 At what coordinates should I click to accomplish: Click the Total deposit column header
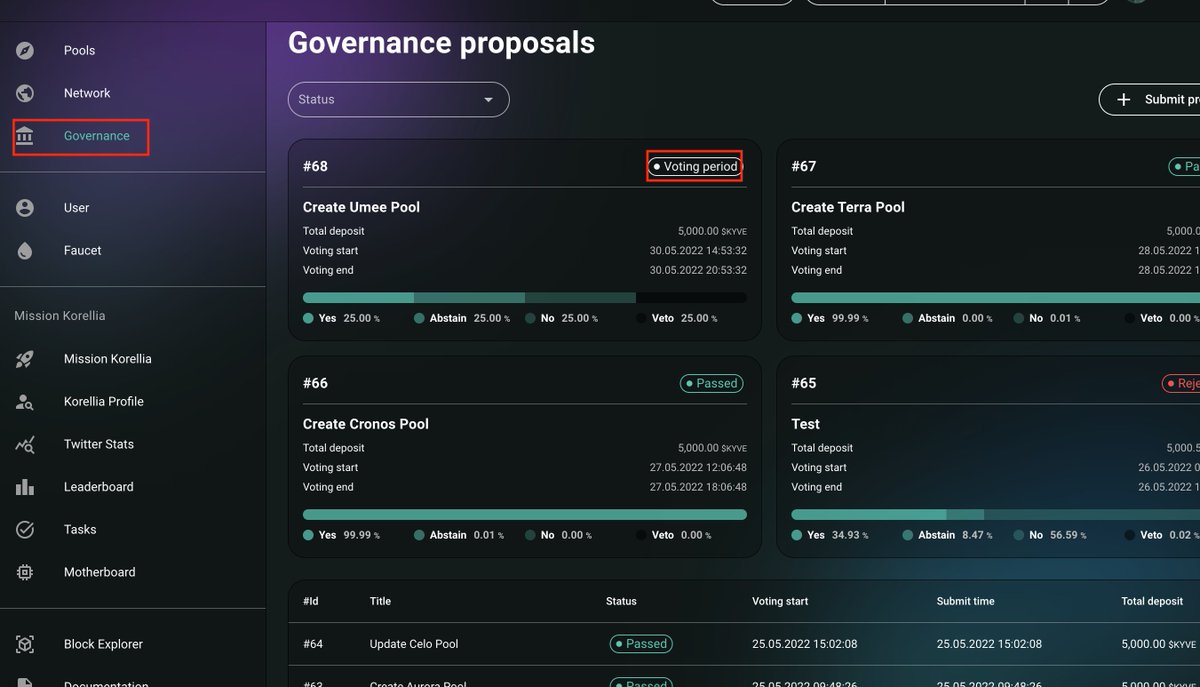click(1152, 601)
